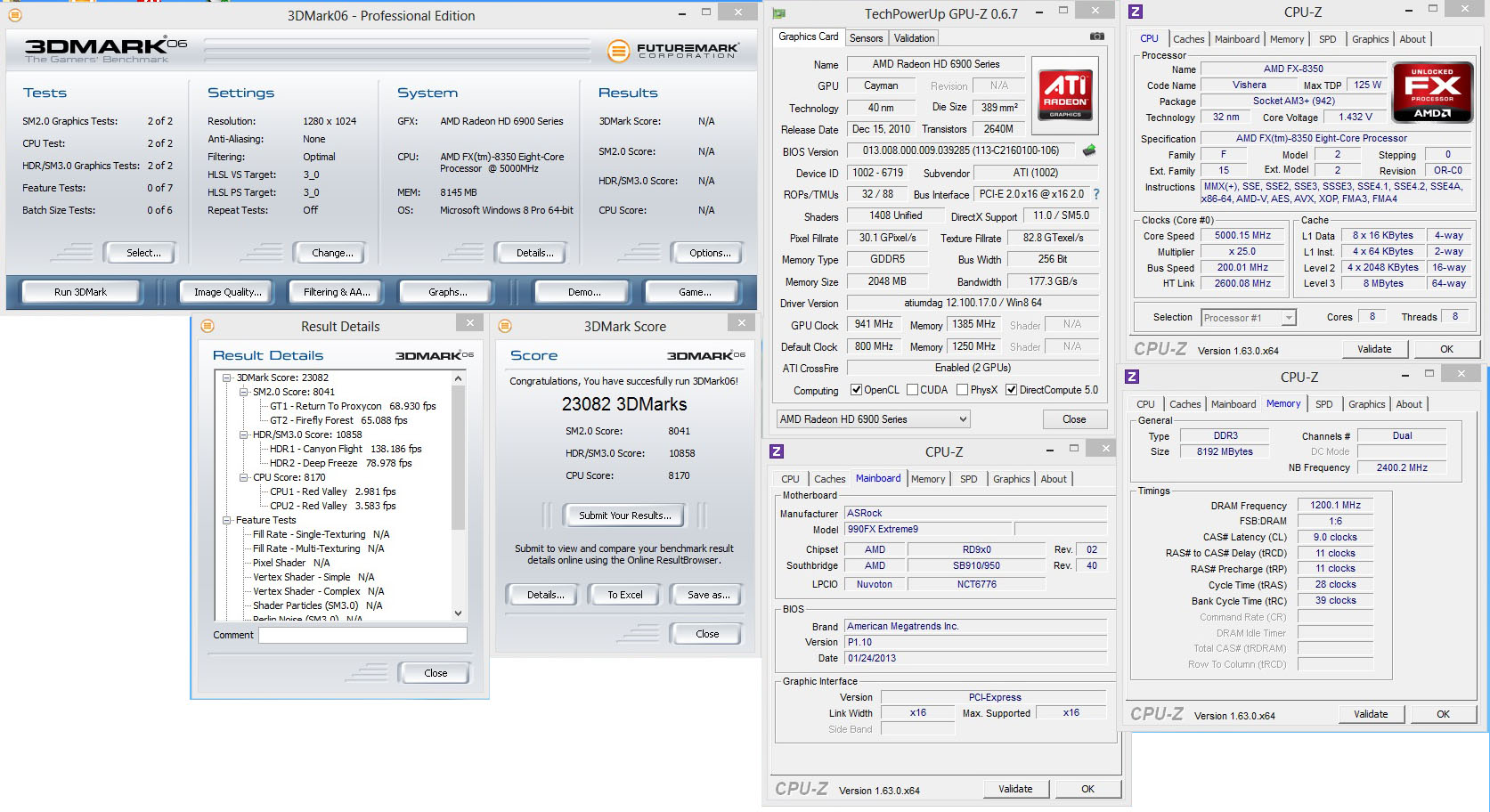Click the GPU-Z title bar icon
The image size is (1490, 812).
779,13
